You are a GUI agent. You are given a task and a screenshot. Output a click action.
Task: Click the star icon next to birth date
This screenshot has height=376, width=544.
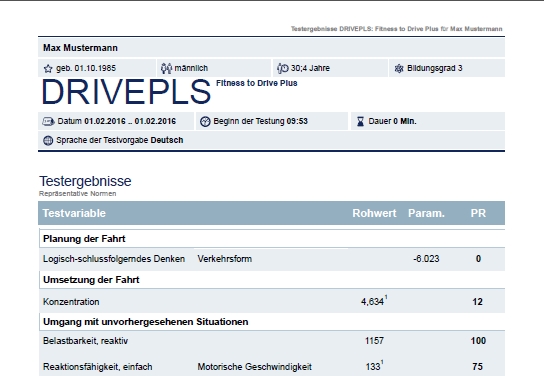tap(48, 68)
